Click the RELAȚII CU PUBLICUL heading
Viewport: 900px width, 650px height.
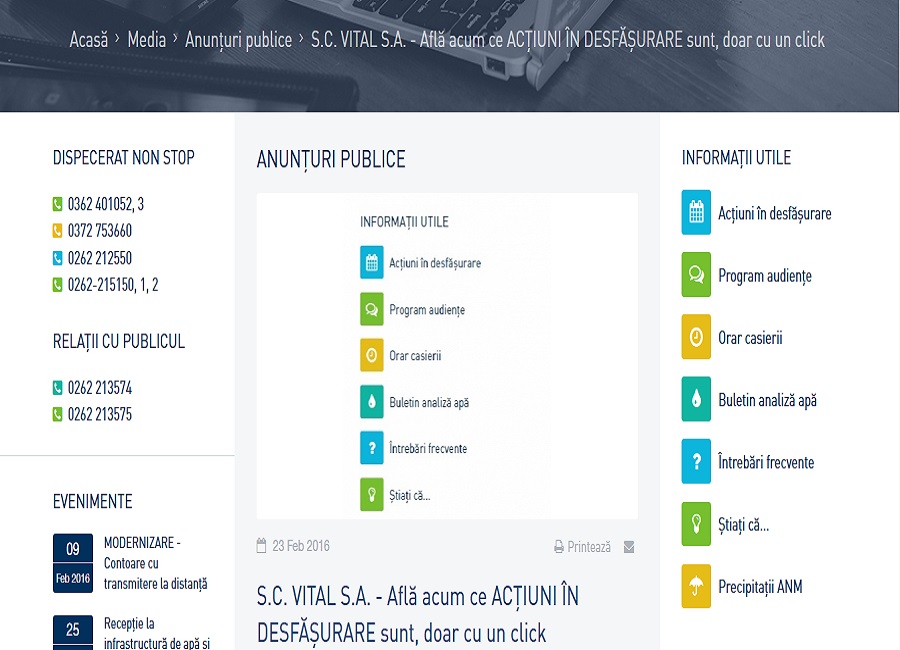point(119,341)
